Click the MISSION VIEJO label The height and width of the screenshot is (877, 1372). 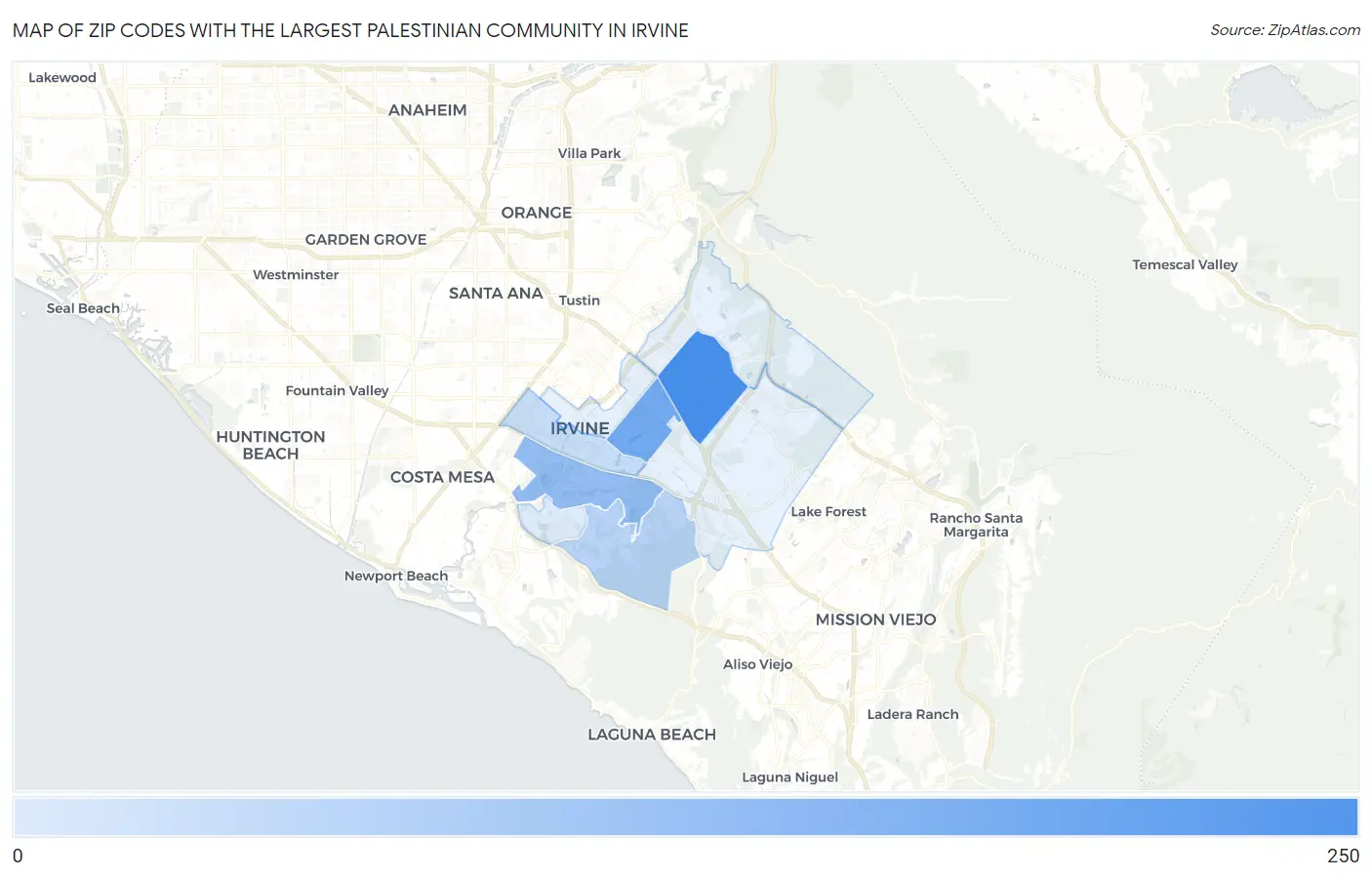point(876,619)
